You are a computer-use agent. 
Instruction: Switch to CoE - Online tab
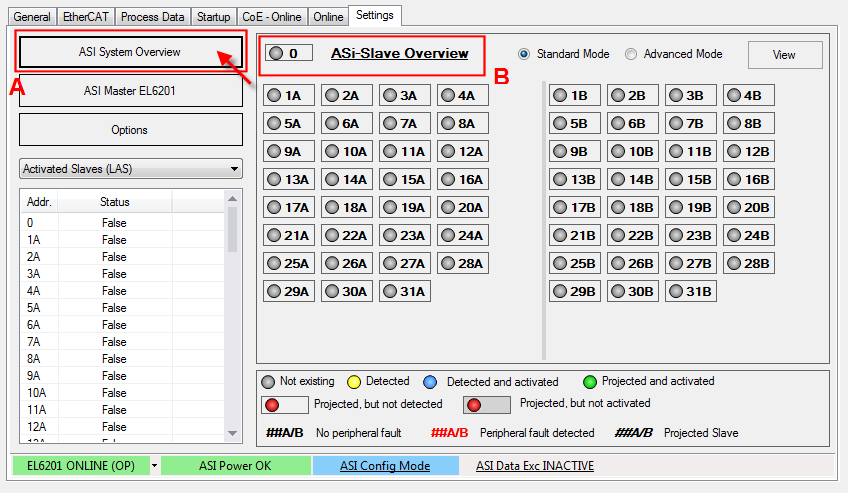271,17
